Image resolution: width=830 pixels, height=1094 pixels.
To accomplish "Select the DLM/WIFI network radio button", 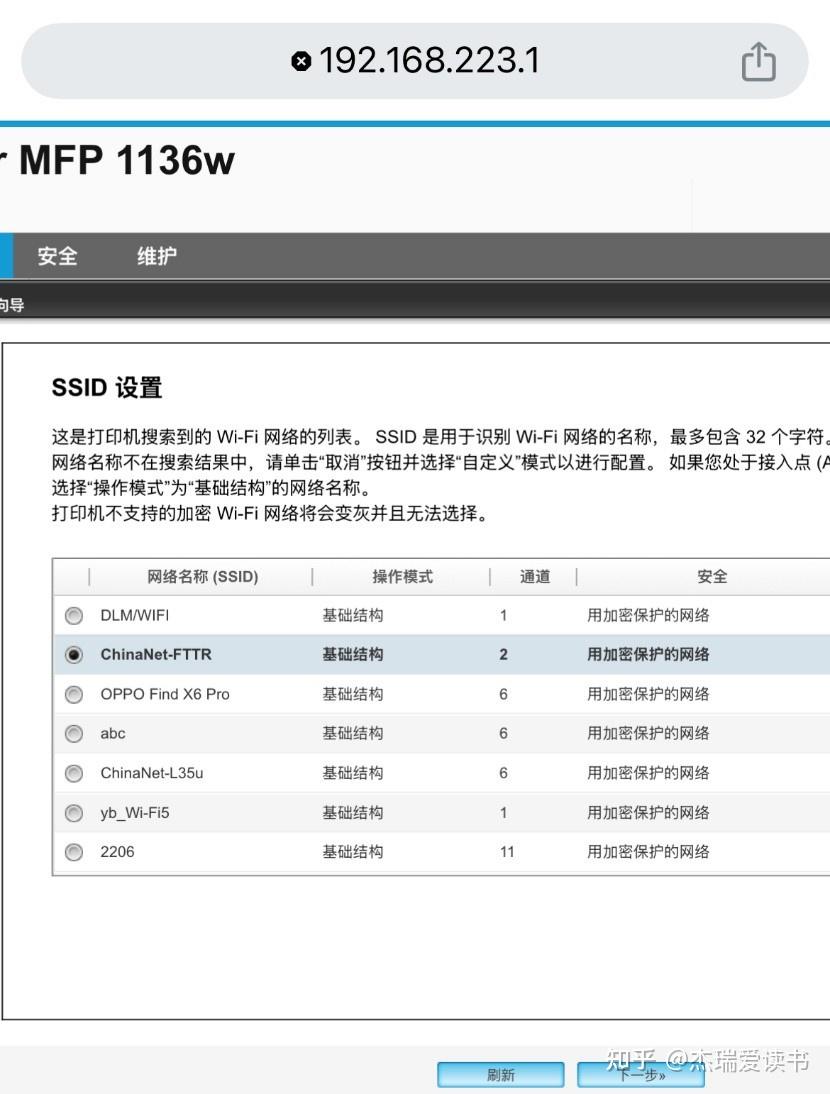I will click(x=73, y=616).
